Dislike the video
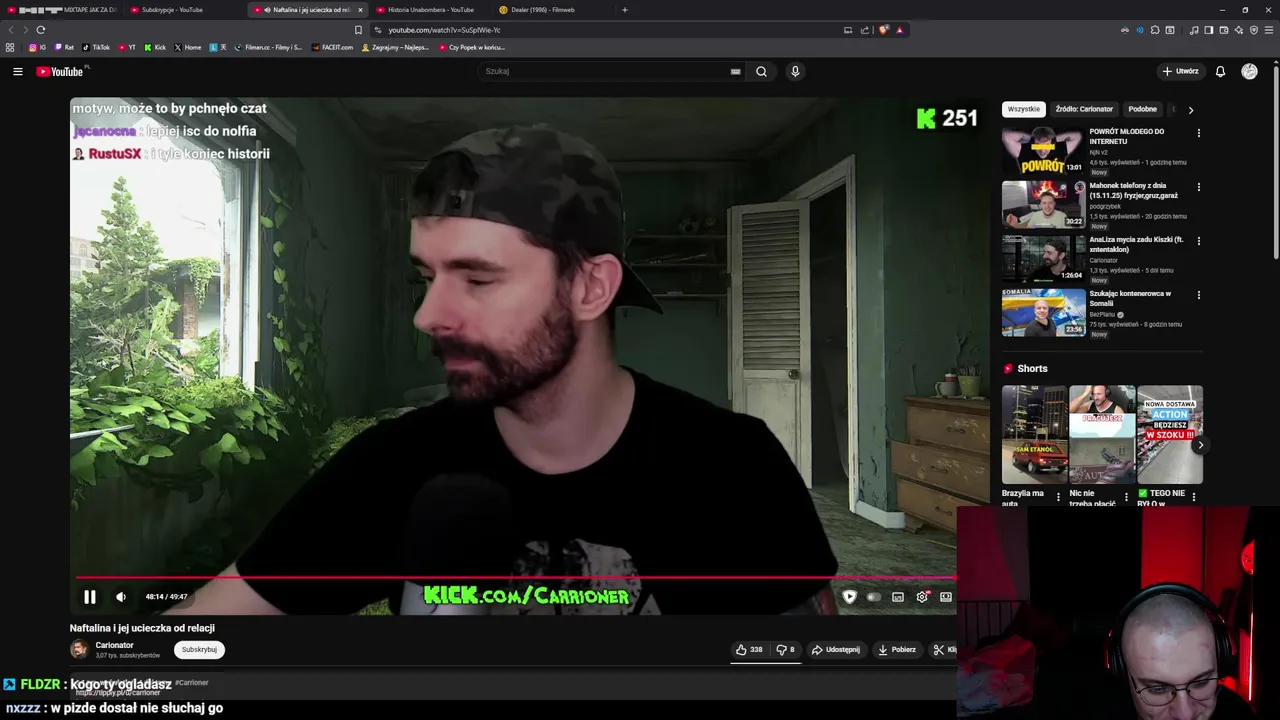Viewport: 1280px width, 720px height. (x=785, y=650)
